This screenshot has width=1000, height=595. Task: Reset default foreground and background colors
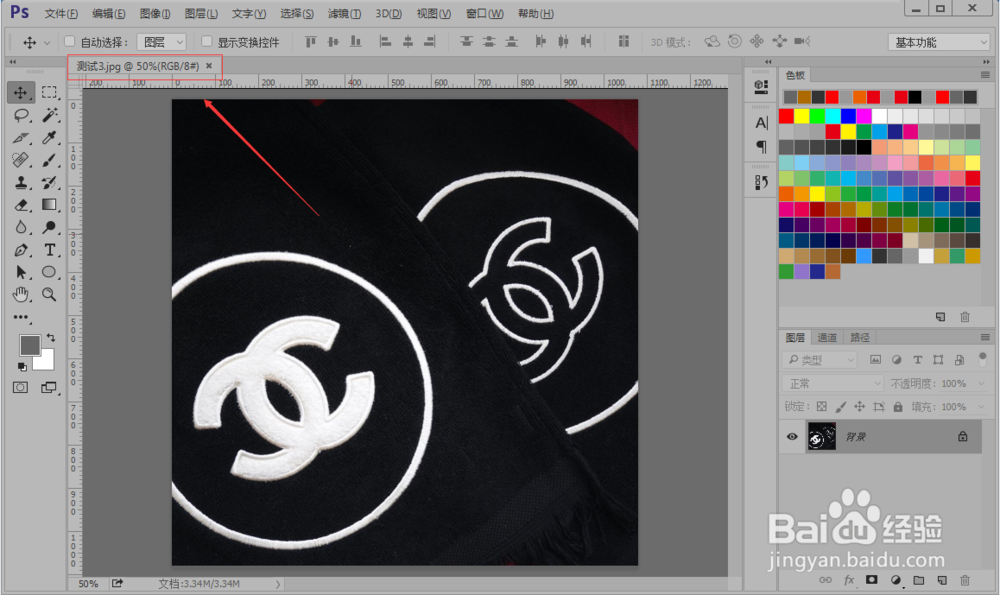[22, 367]
